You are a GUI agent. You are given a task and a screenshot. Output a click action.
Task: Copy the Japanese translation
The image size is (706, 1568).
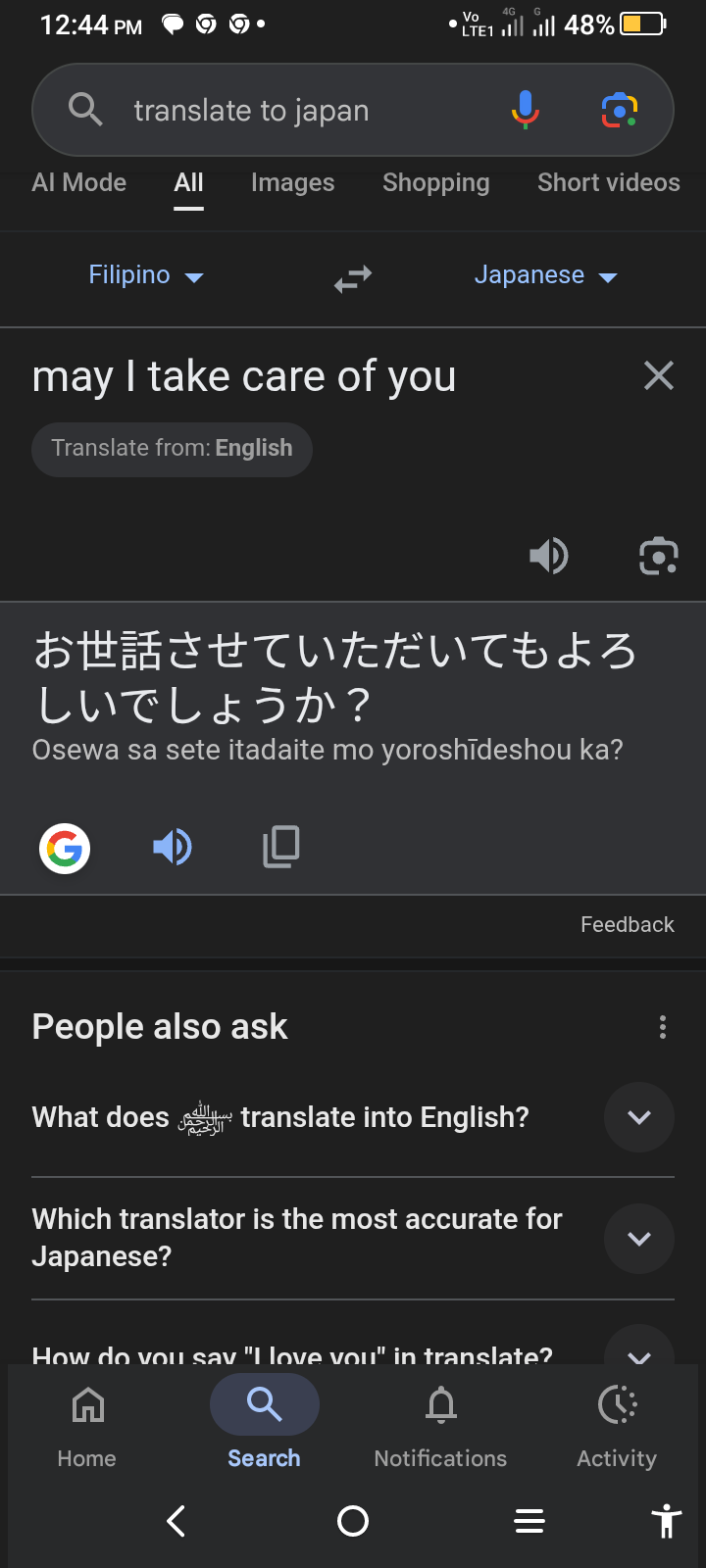281,847
